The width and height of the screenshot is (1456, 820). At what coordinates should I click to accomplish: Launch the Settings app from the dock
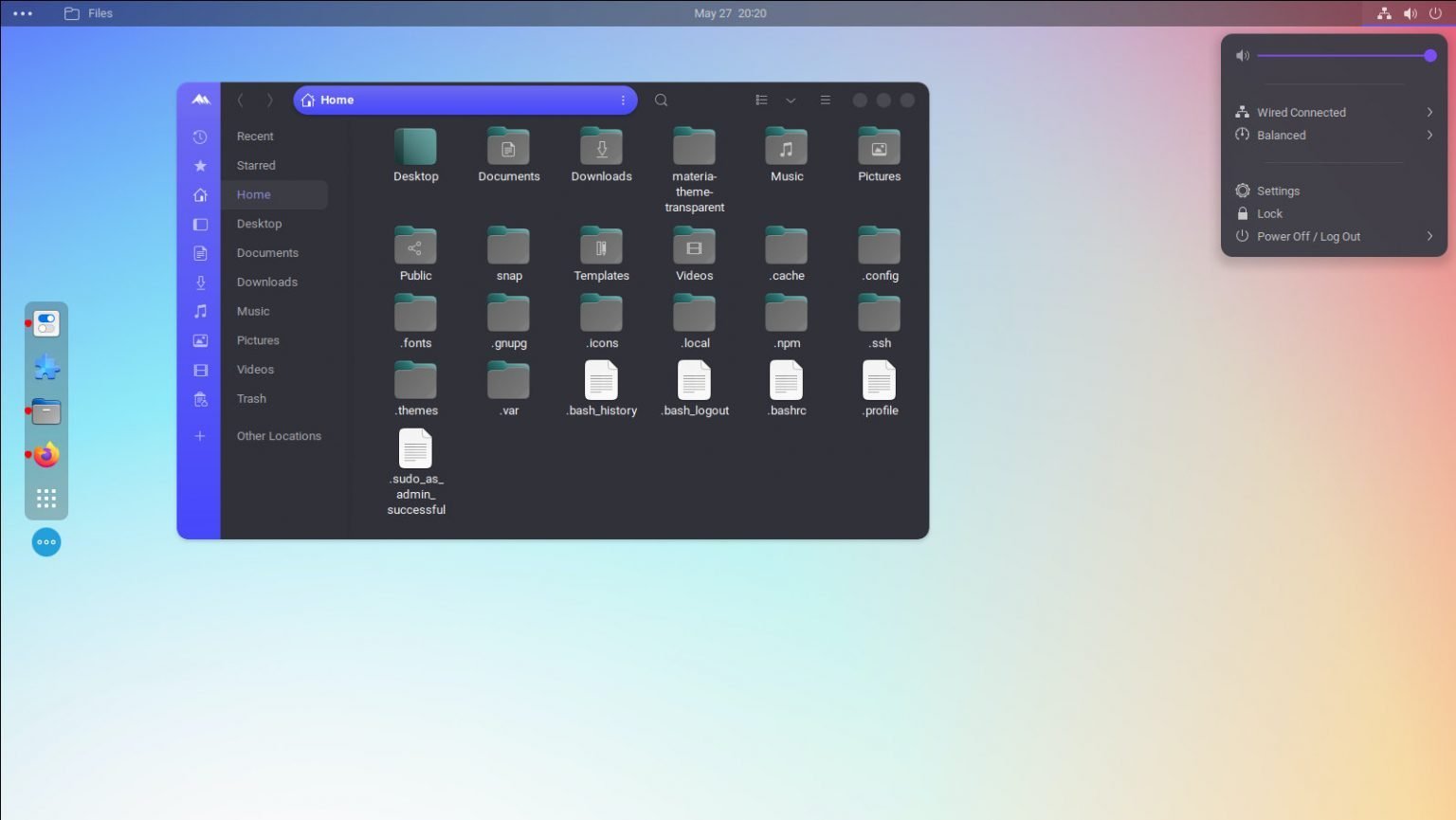tap(45, 322)
